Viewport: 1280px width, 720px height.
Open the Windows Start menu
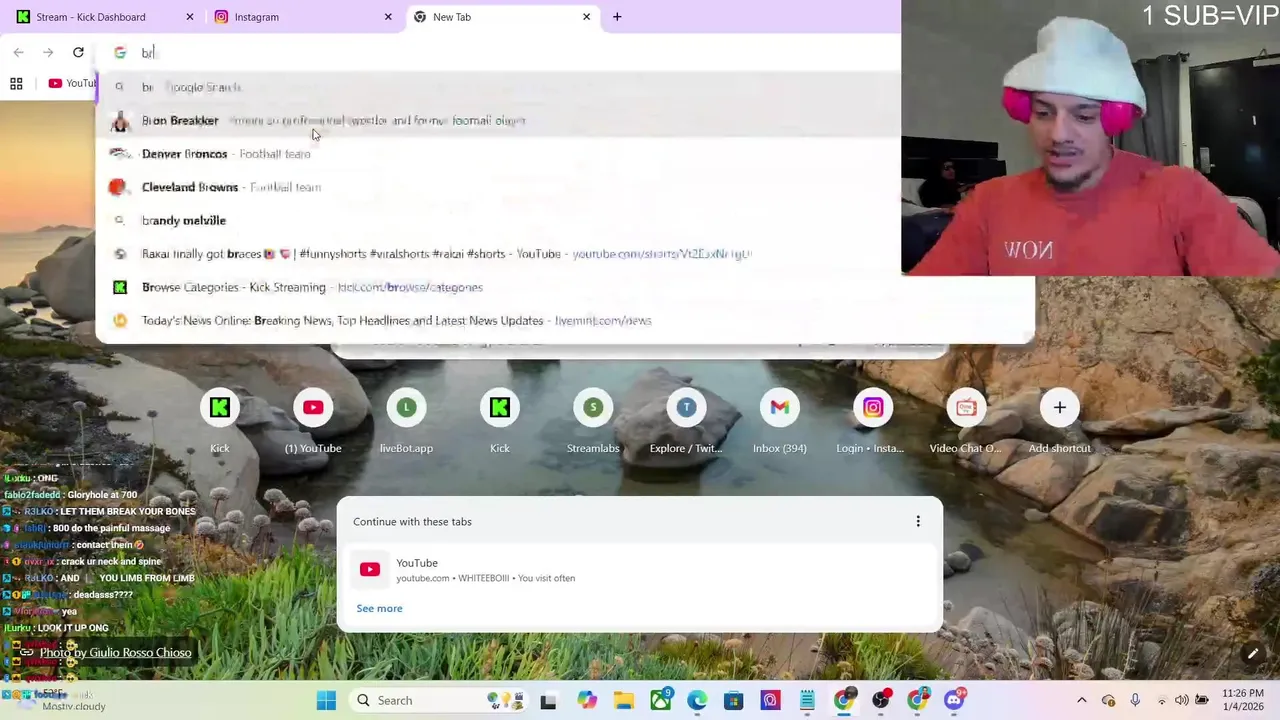tap(326, 700)
